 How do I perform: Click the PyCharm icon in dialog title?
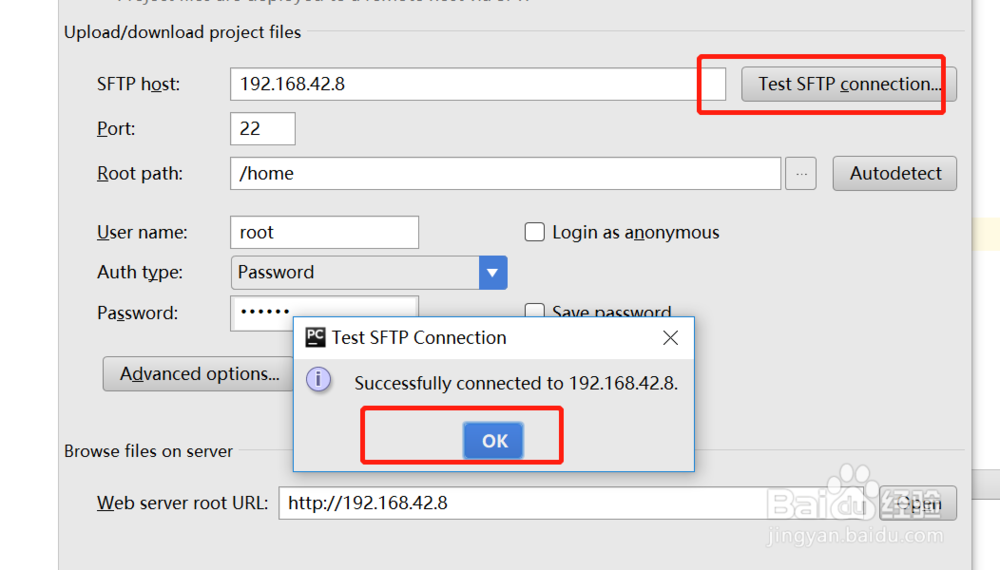pos(315,337)
